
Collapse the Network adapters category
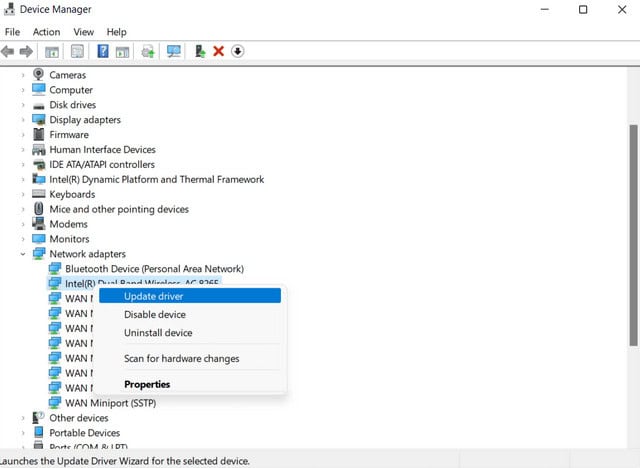(23, 254)
